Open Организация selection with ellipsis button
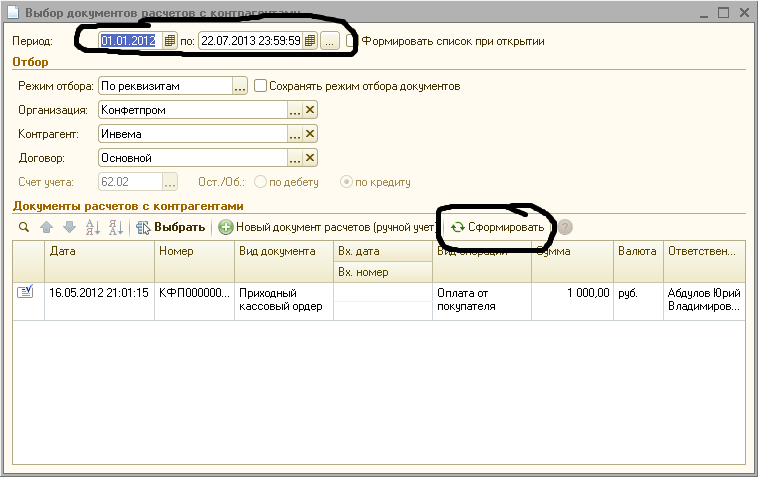The image size is (758, 477). pos(295,110)
